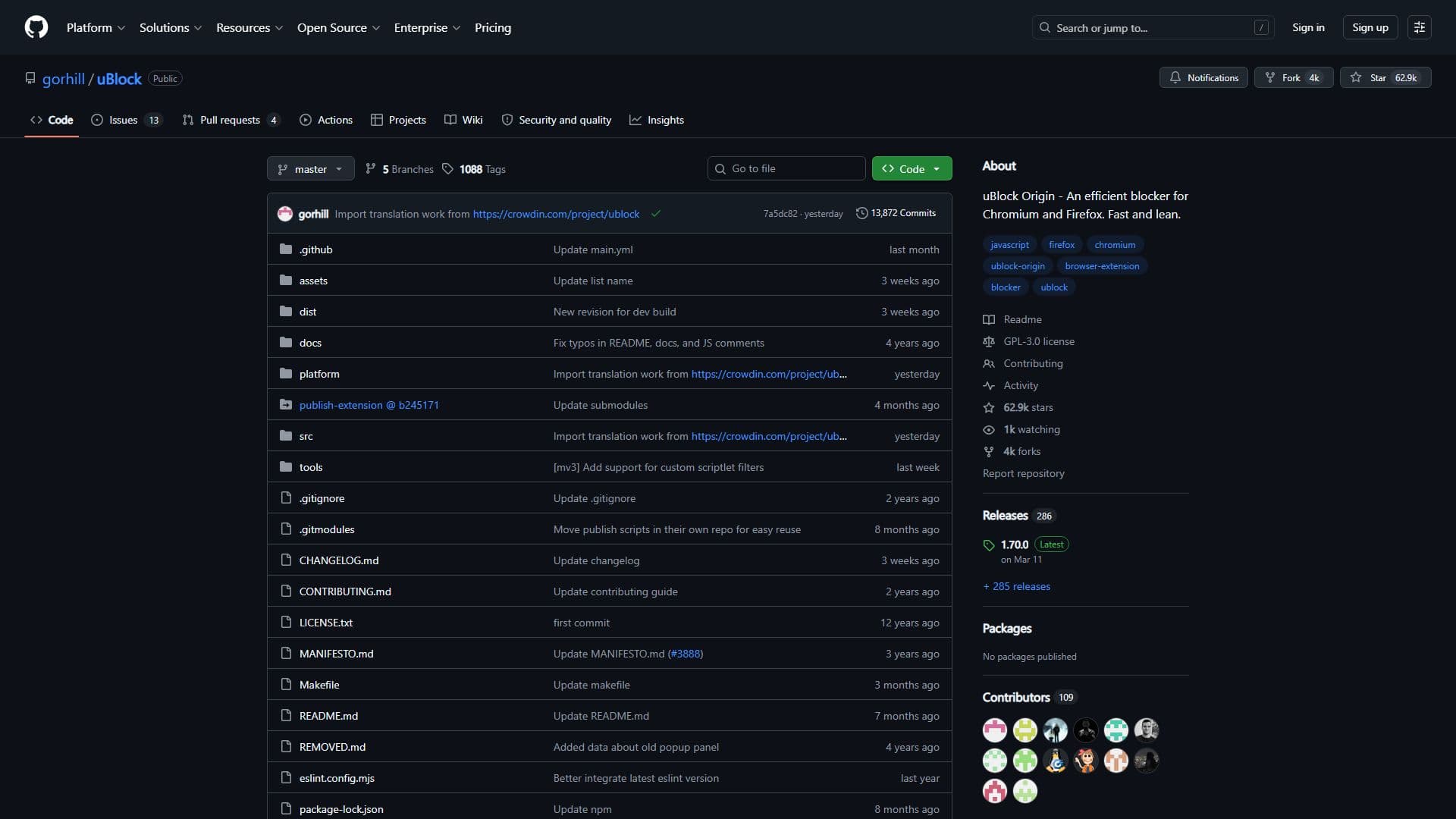Viewport: 1456px width, 819px height.
Task: Open the Pricing page
Action: point(493,27)
